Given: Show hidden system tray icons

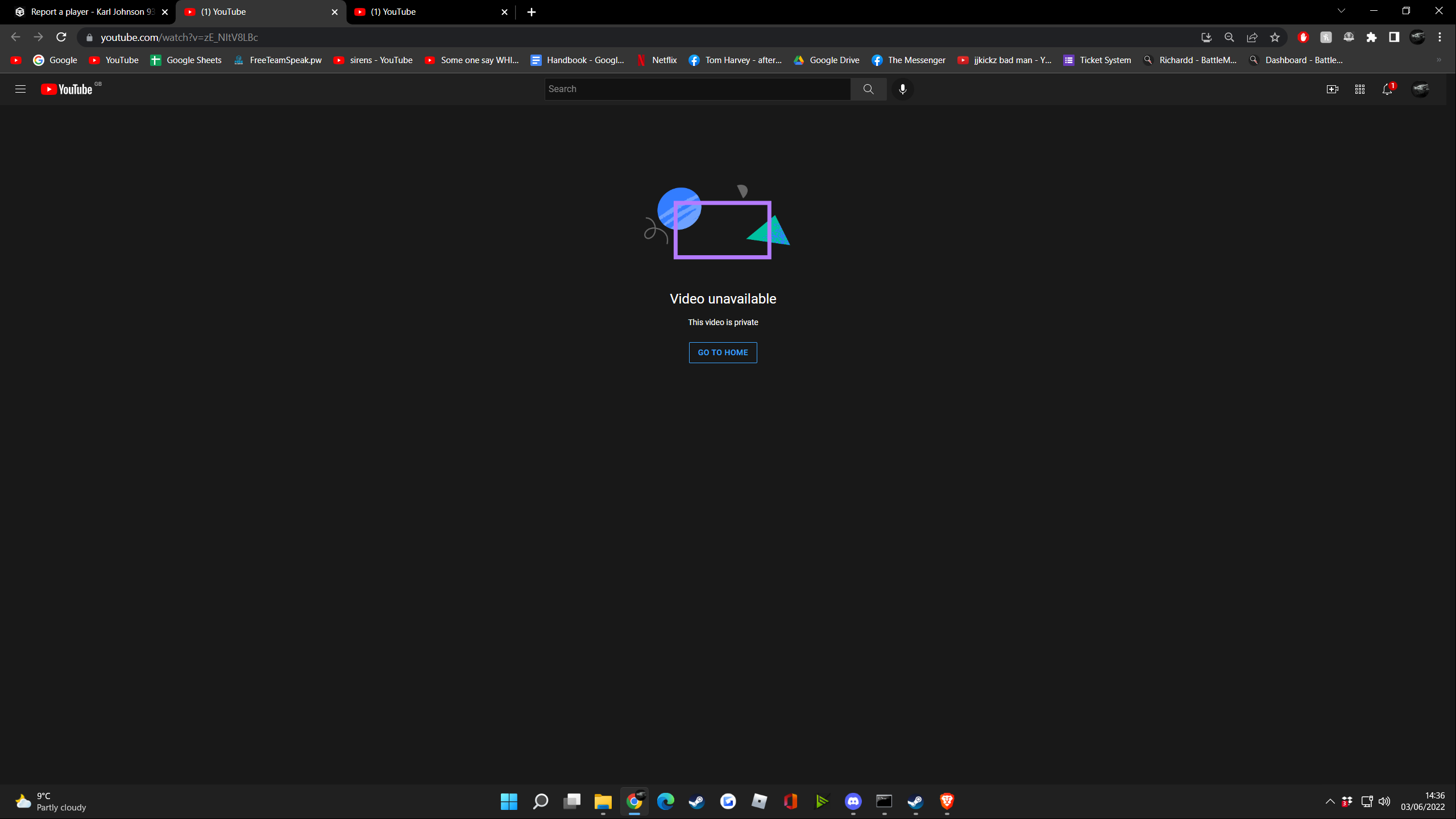Looking at the screenshot, I should (1330, 801).
